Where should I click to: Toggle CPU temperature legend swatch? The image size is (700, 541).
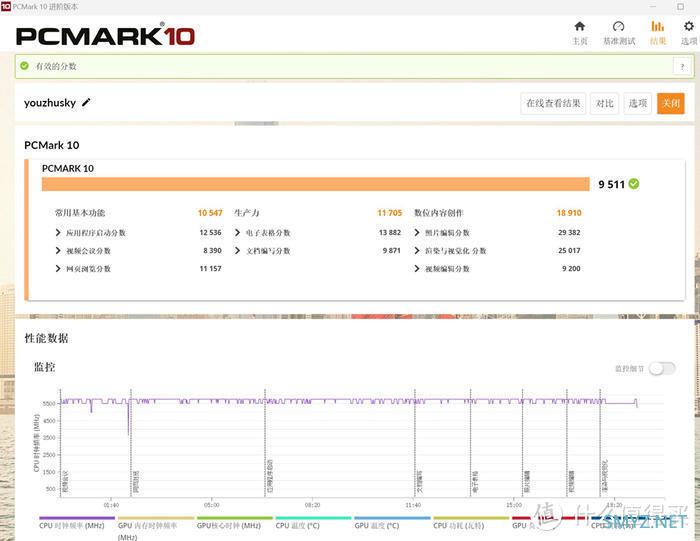pos(313,518)
